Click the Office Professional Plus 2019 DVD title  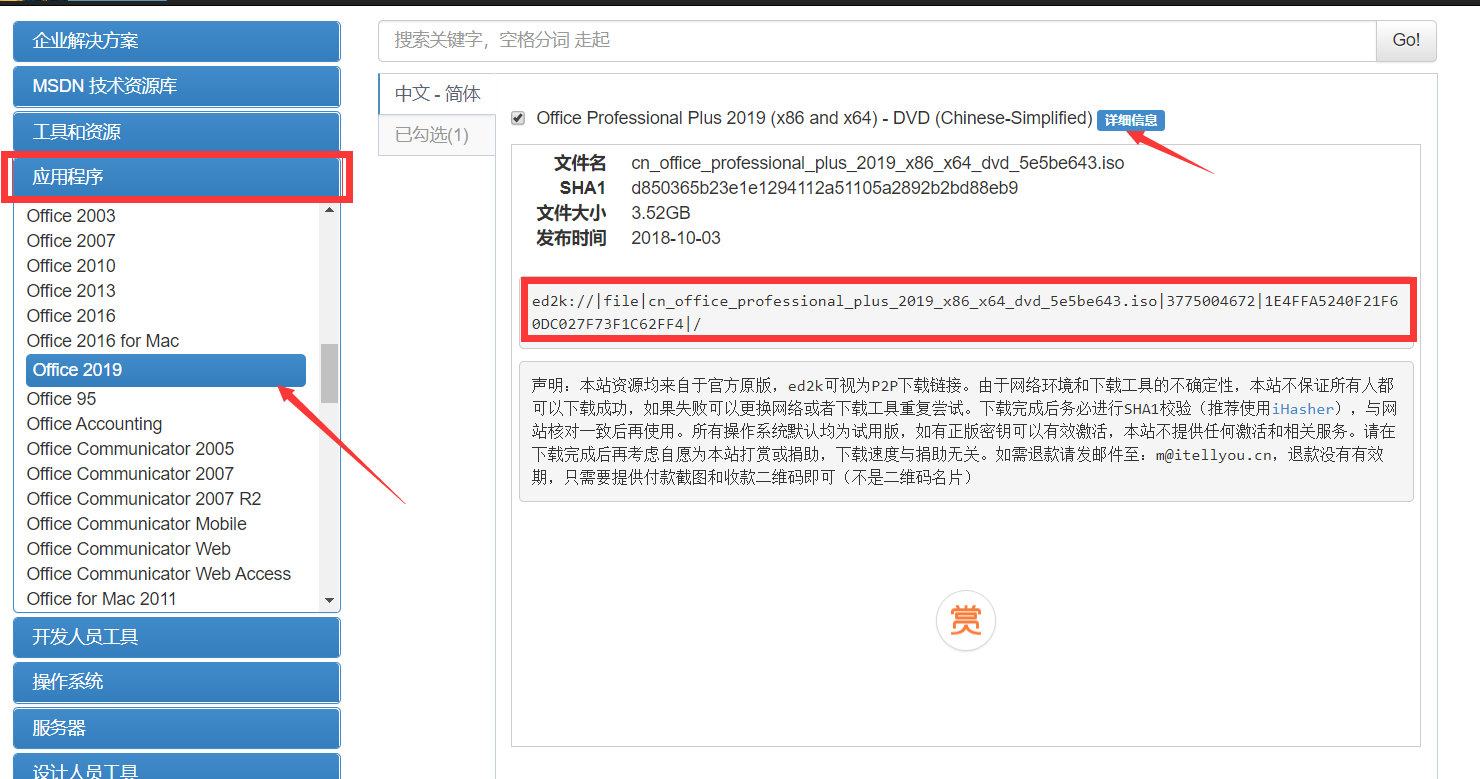[814, 118]
